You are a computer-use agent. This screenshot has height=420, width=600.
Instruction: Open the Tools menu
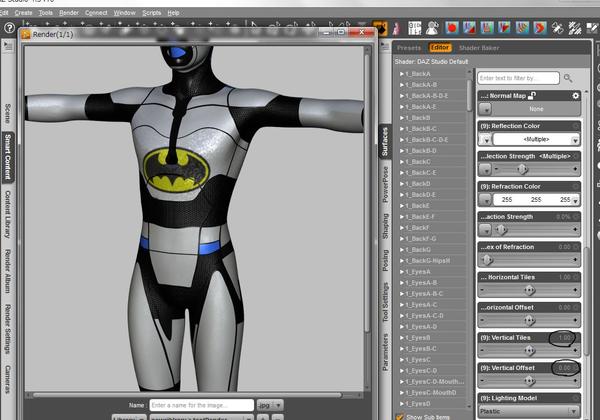click(x=46, y=13)
